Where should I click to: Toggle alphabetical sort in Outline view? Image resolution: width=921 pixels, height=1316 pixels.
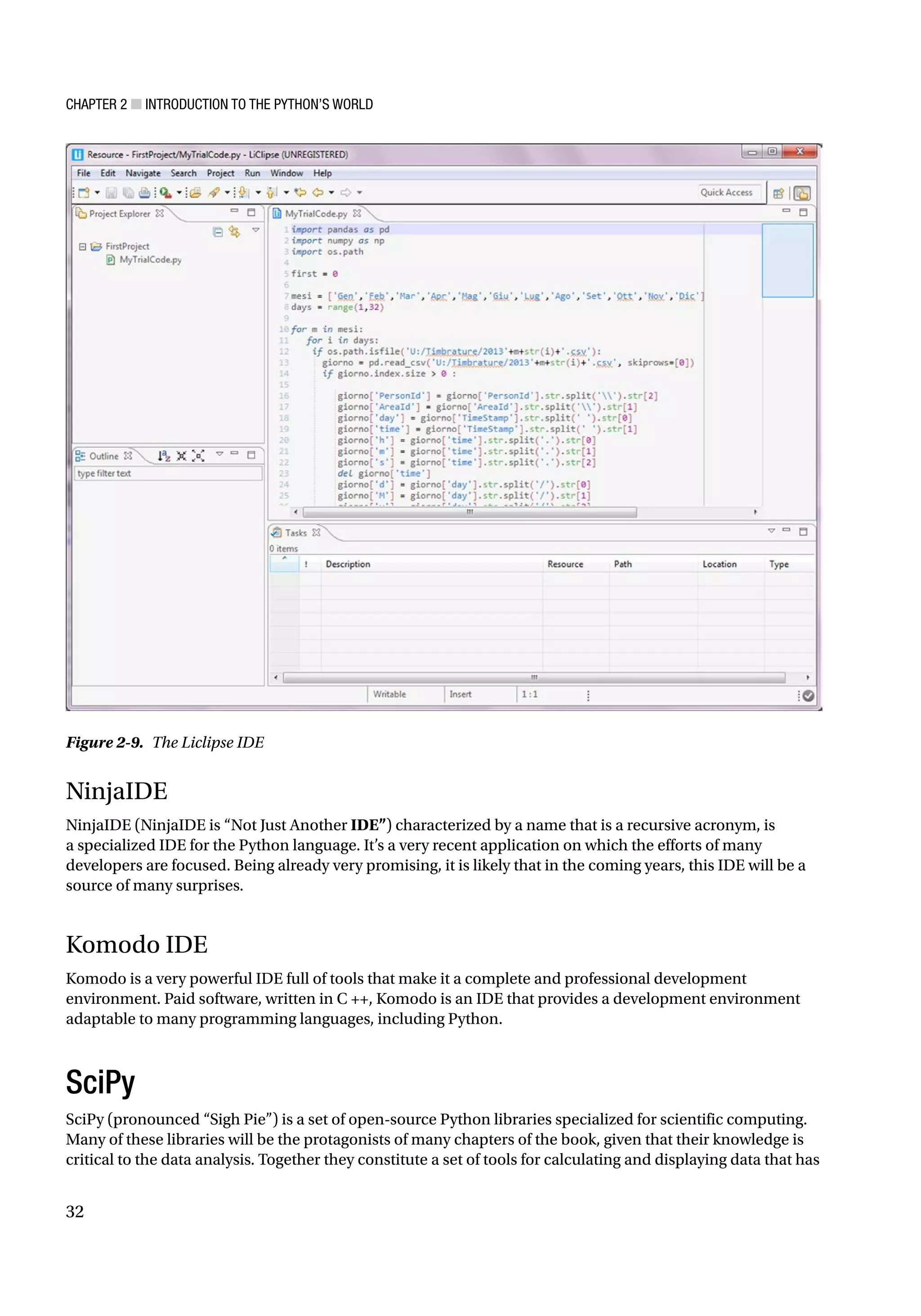[x=164, y=456]
